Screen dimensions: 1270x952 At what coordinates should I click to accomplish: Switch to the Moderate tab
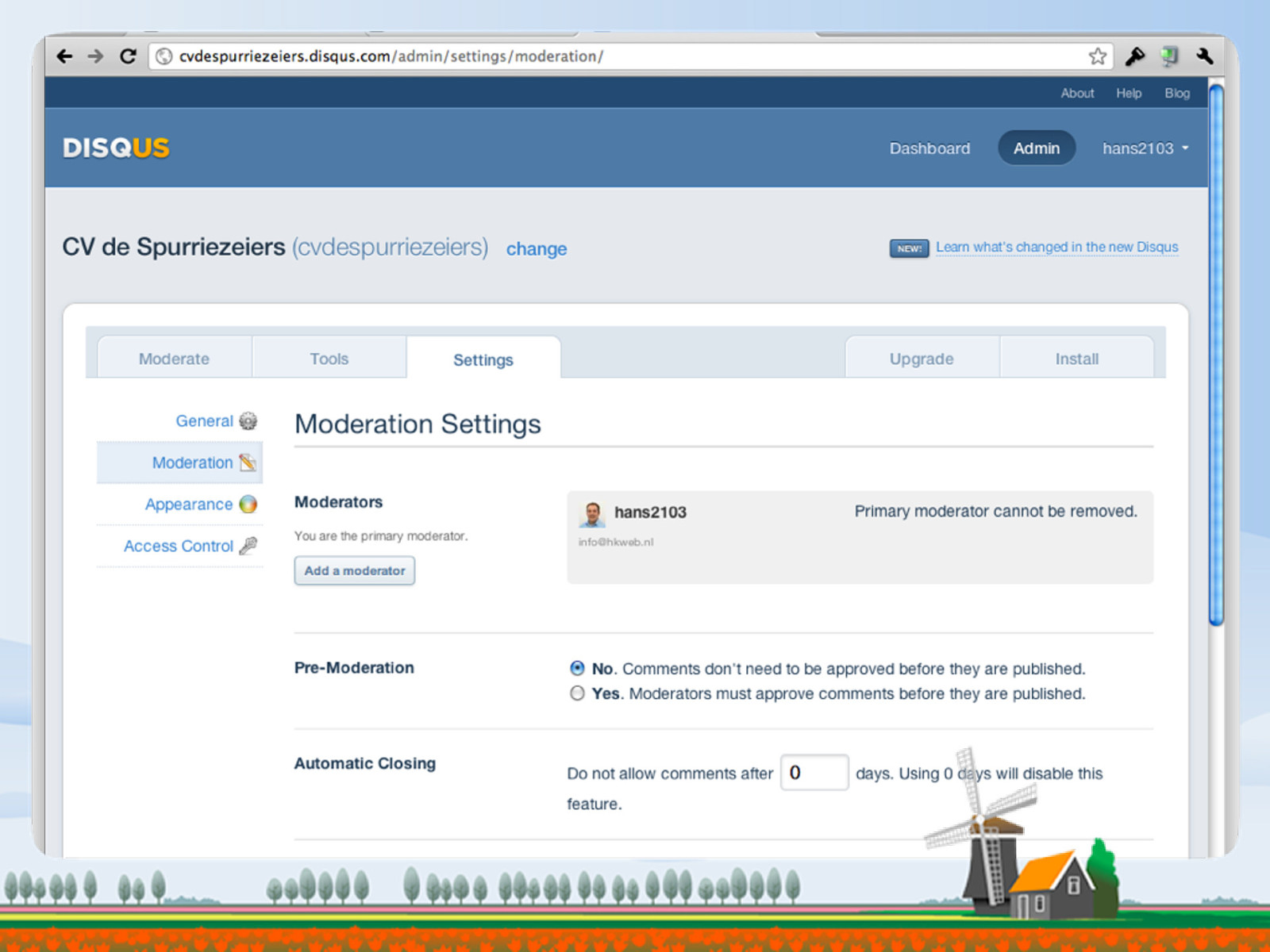174,359
